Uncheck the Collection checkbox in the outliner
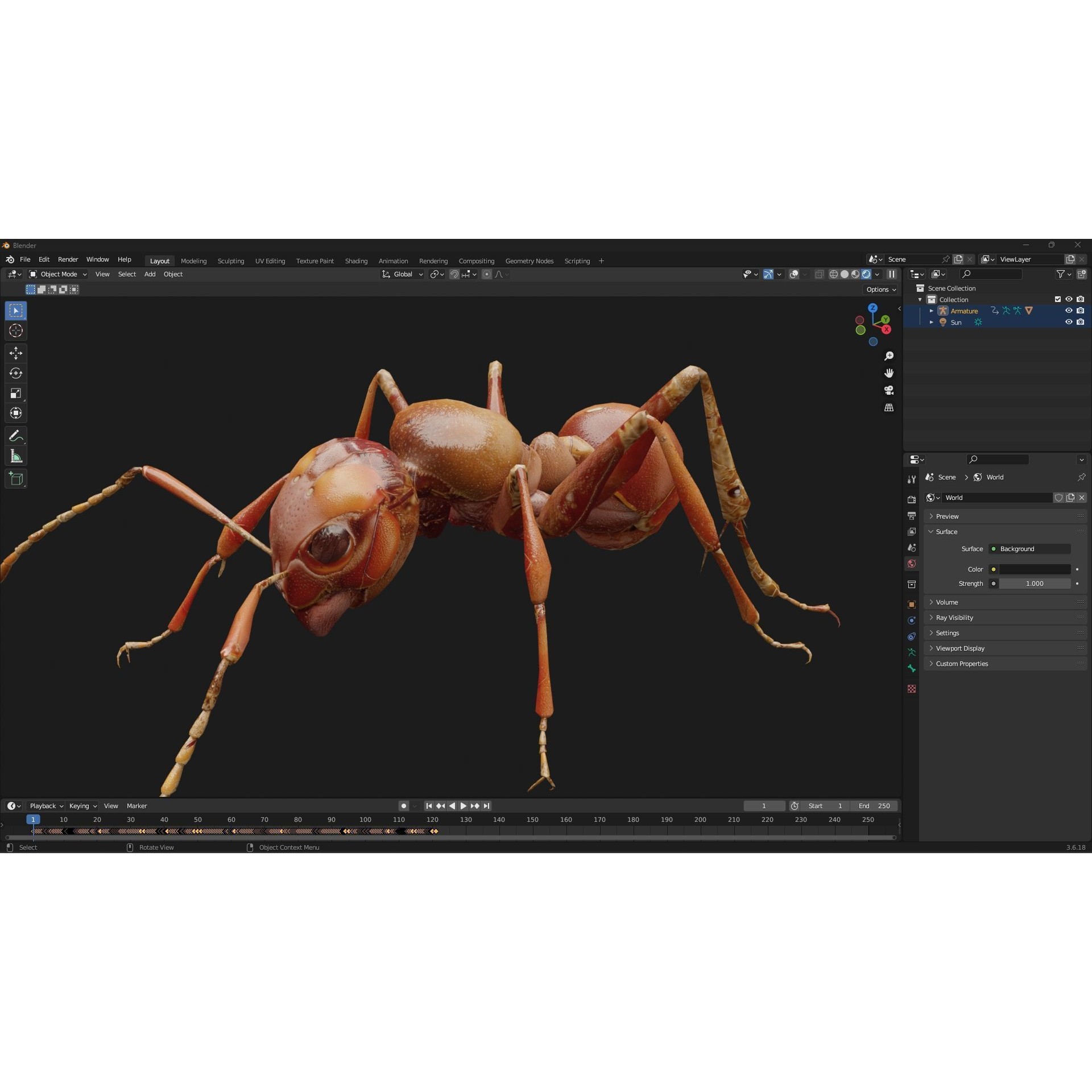The image size is (1092, 1092). tap(1057, 299)
